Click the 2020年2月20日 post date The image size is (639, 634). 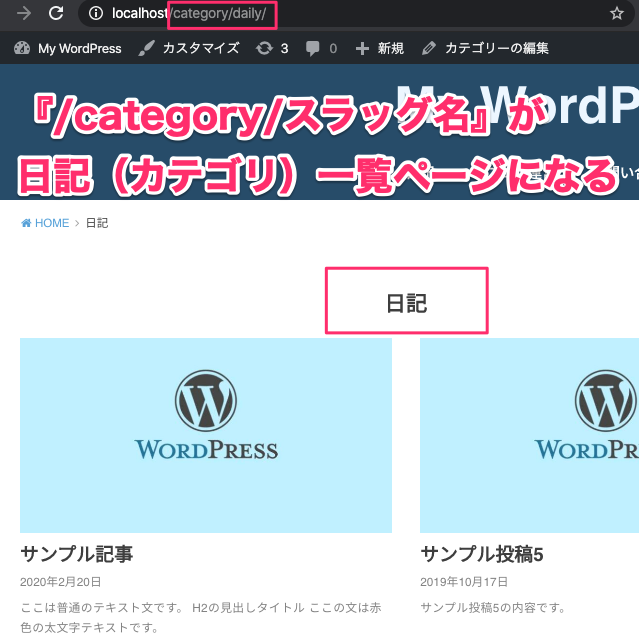pos(60,582)
